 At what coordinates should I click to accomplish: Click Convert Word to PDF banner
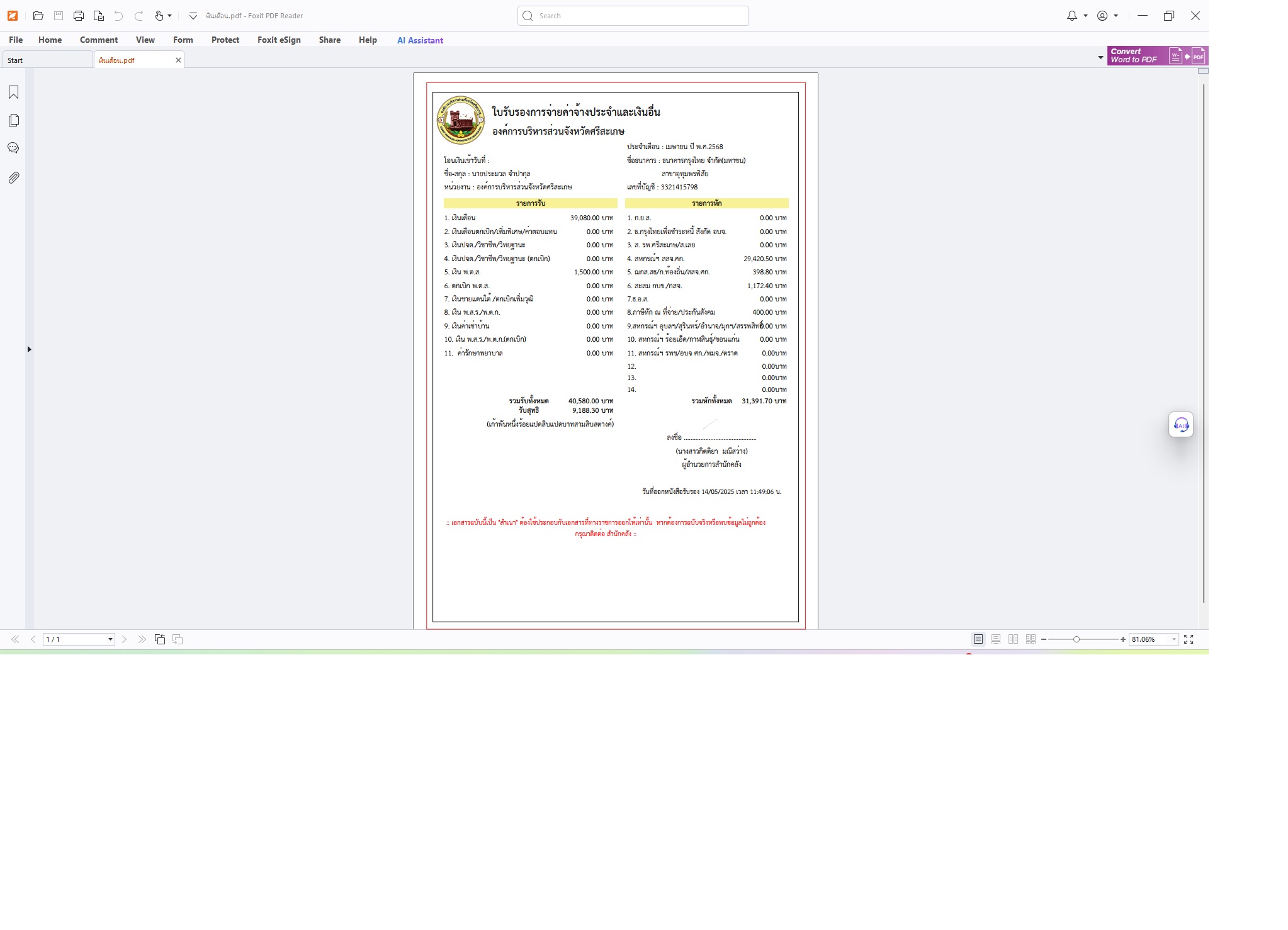click(1157, 55)
